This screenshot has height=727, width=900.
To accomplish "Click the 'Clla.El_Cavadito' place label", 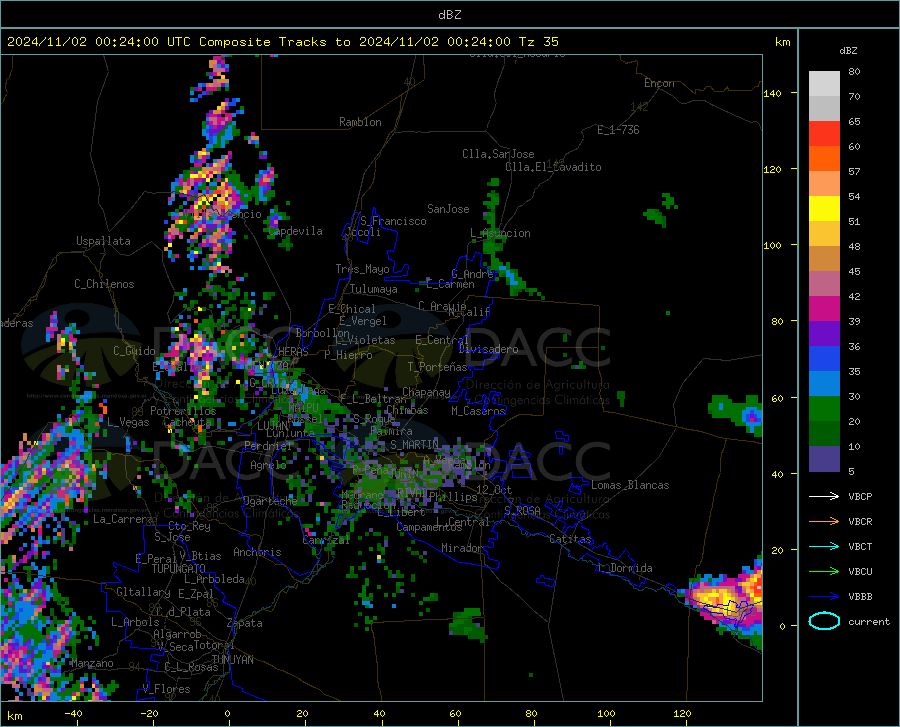I will (553, 167).
